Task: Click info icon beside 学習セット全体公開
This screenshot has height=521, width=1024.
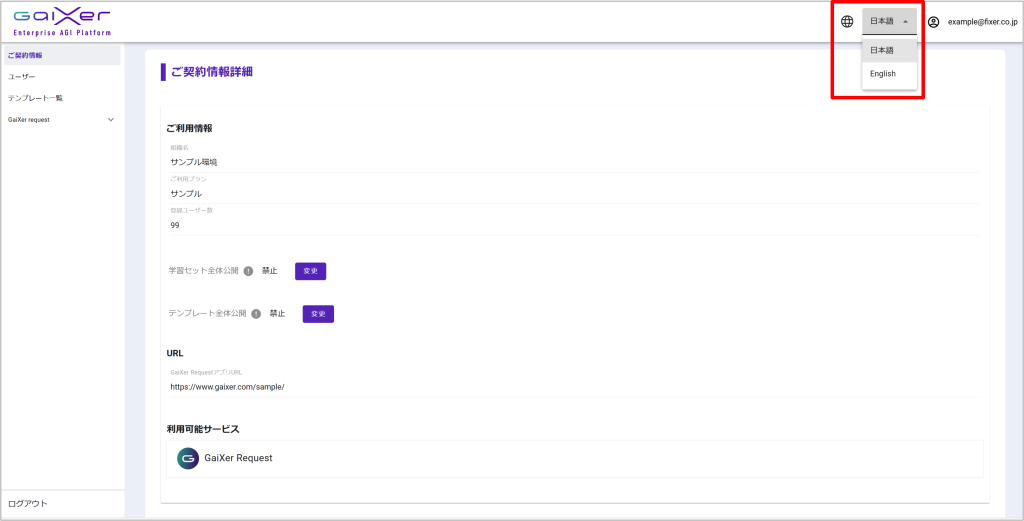Action: pos(248,271)
